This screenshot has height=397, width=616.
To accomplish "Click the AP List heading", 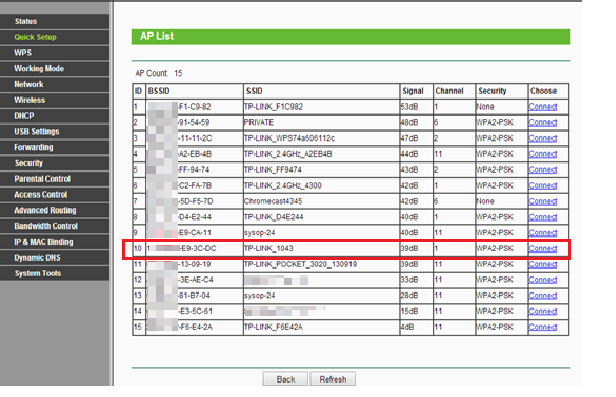I will [157, 36].
